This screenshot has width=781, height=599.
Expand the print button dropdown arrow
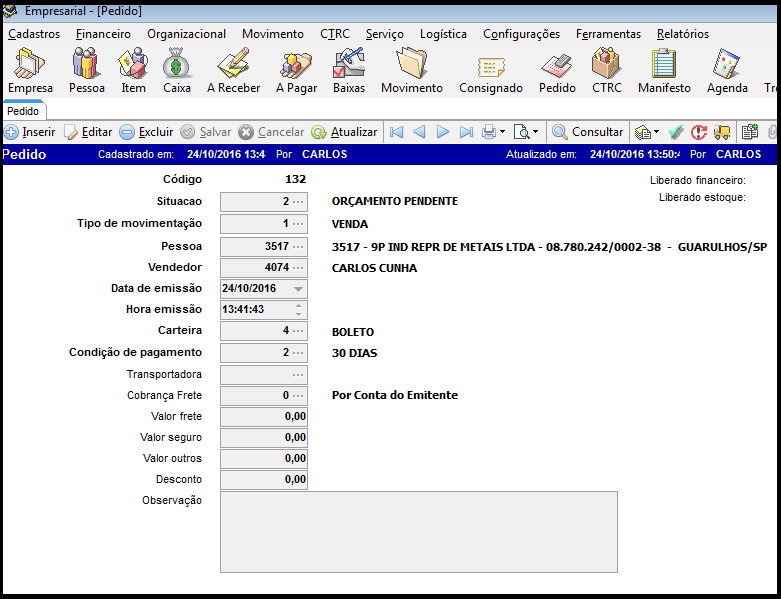[x=502, y=132]
